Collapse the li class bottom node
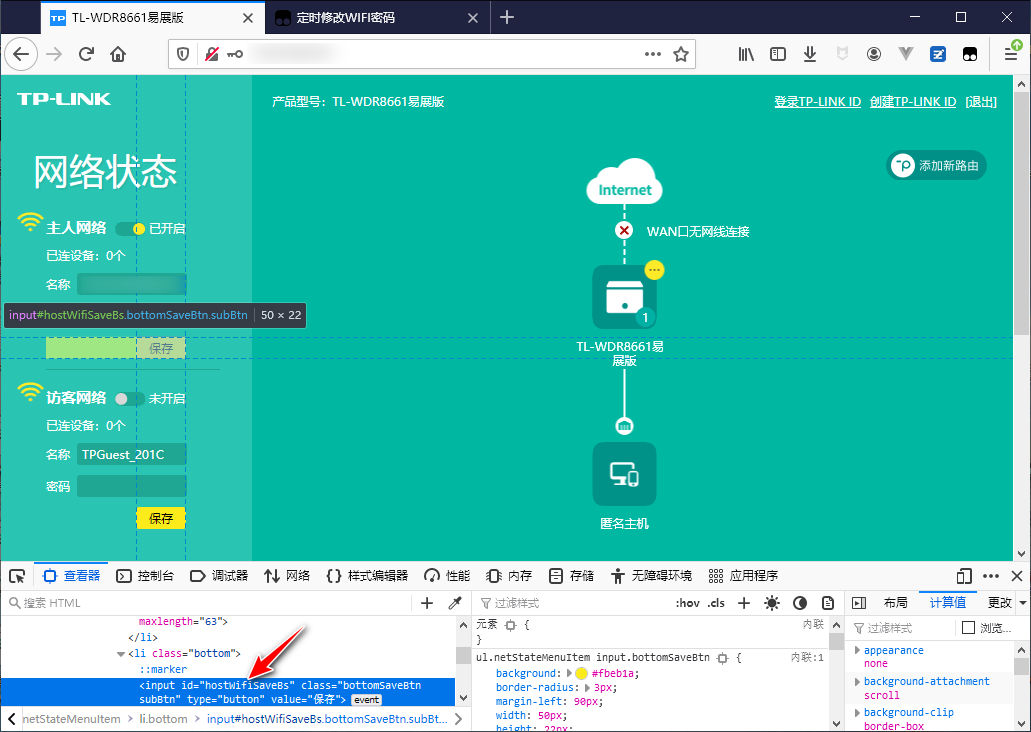The image size is (1031, 732). 121,654
